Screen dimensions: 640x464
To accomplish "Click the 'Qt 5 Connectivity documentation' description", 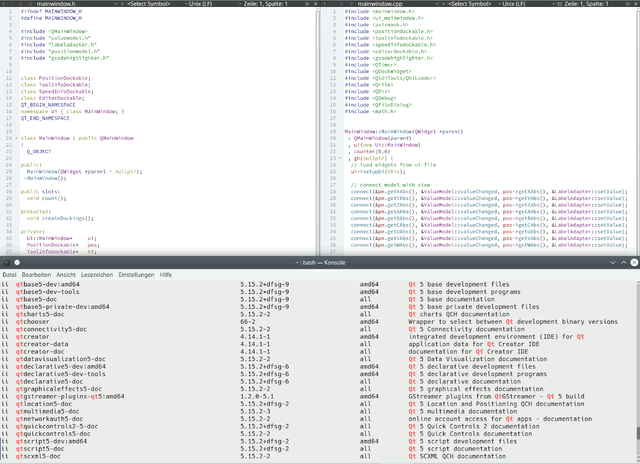I will point(467,329).
